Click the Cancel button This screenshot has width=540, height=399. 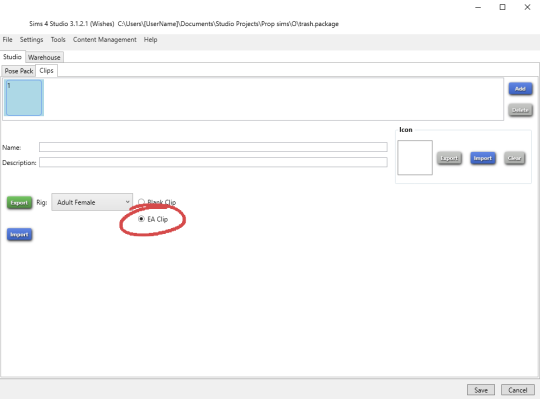pos(518,390)
